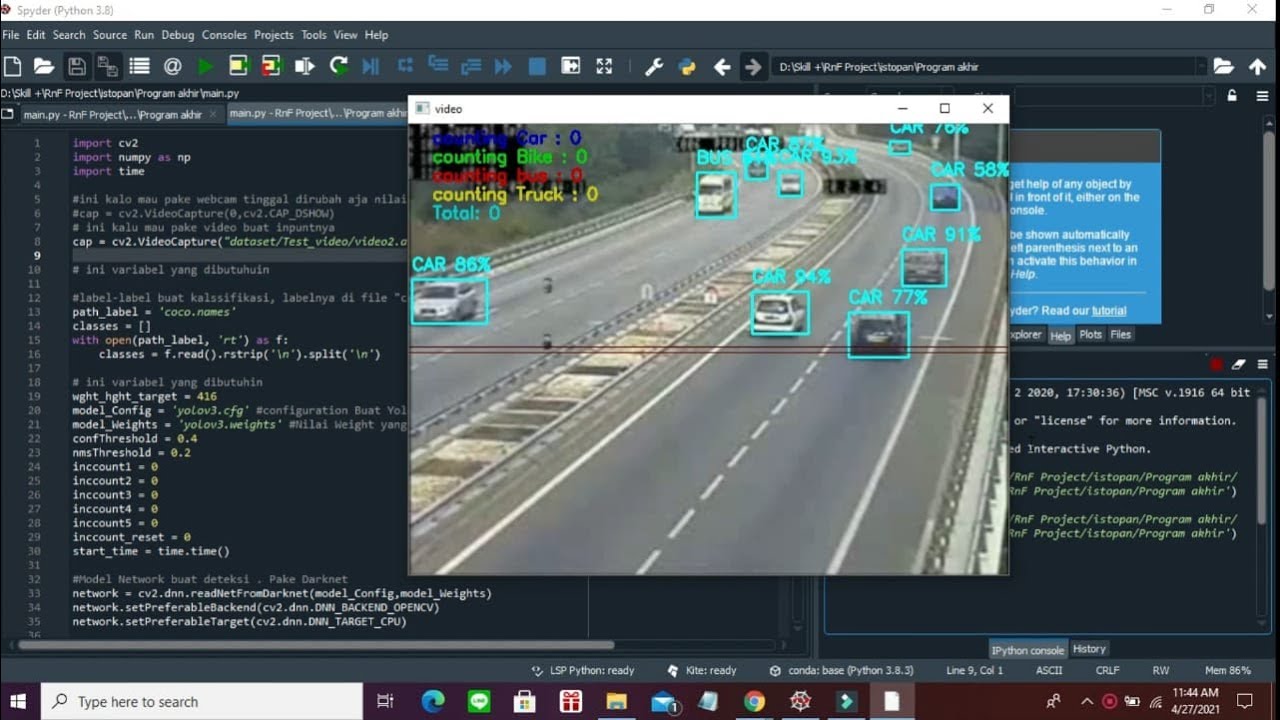Open the Debug menu
This screenshot has height=720, width=1280.
coord(178,35)
